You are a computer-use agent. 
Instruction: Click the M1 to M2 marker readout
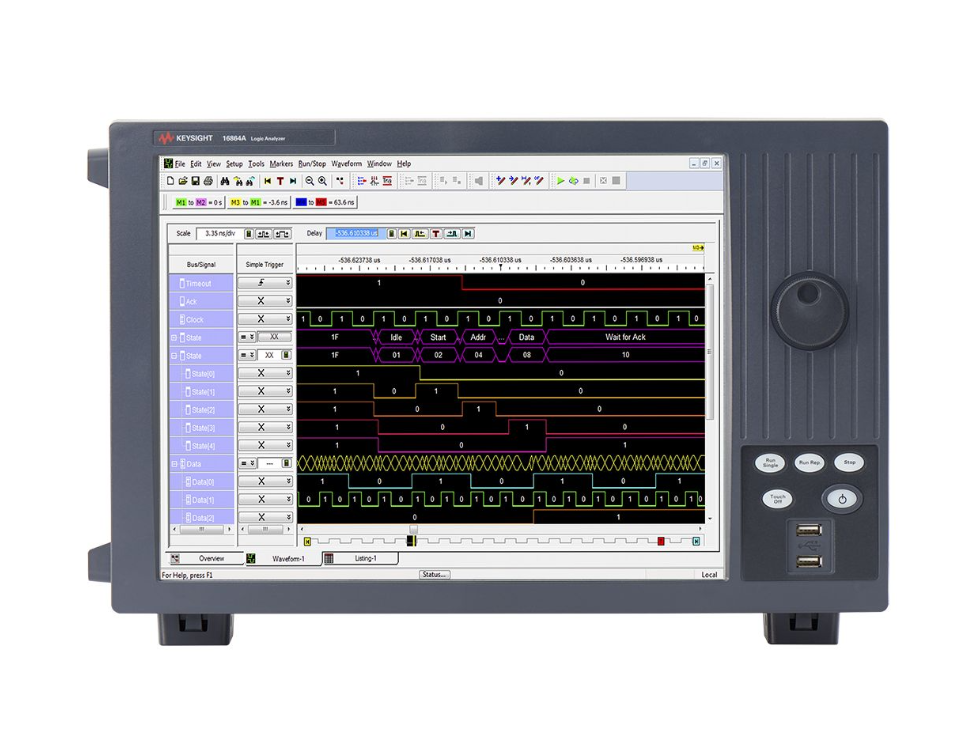[x=197, y=202]
